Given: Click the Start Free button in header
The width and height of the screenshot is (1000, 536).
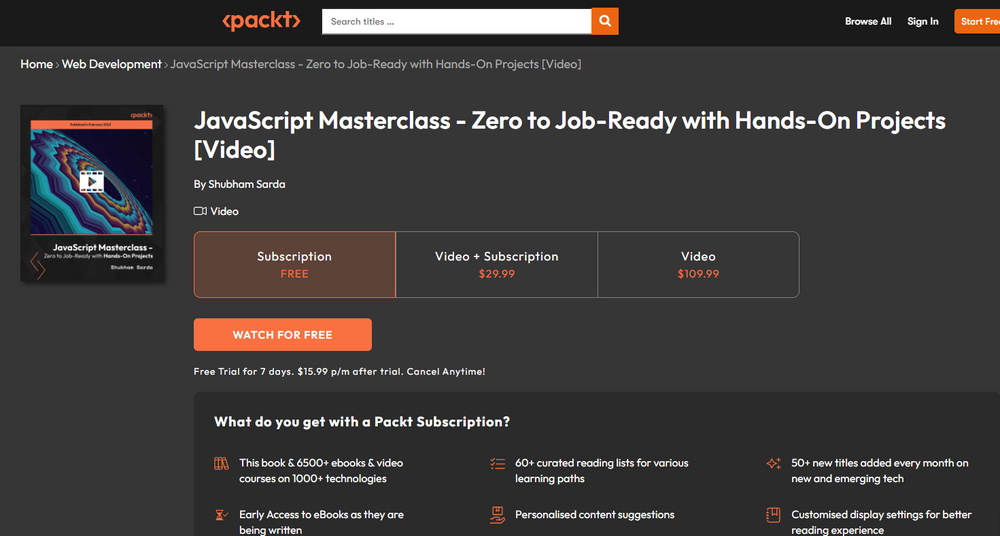Looking at the screenshot, I should point(977,21).
